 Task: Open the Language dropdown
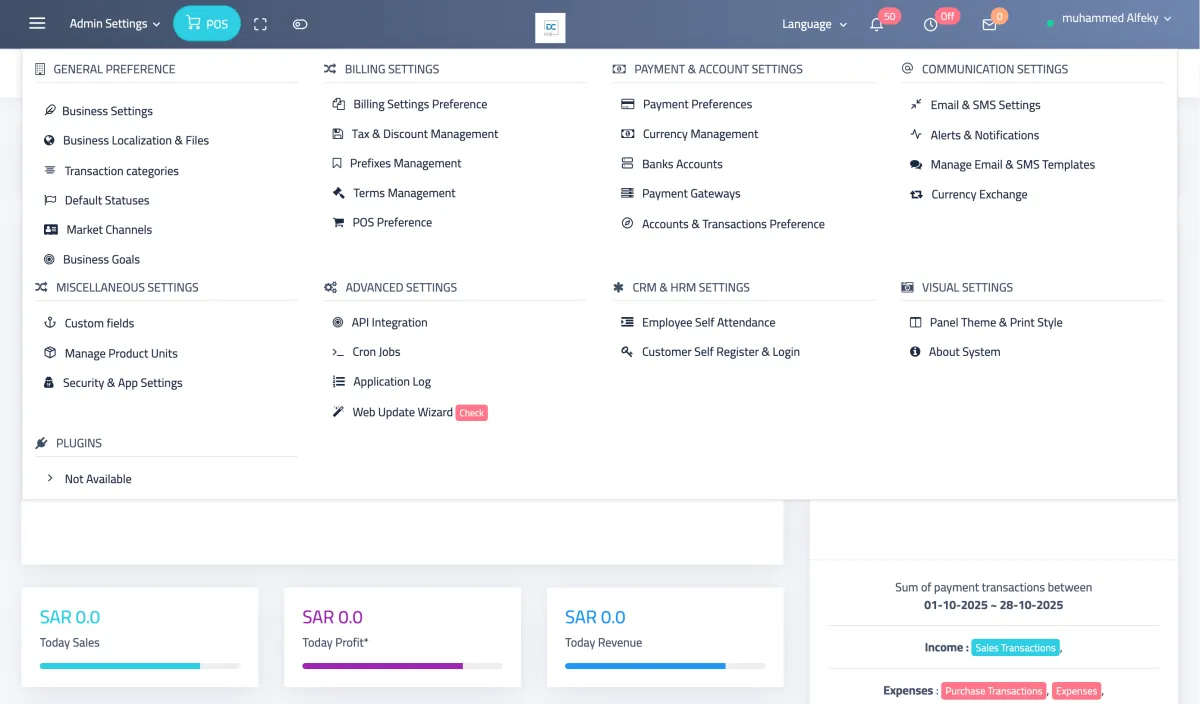(814, 24)
